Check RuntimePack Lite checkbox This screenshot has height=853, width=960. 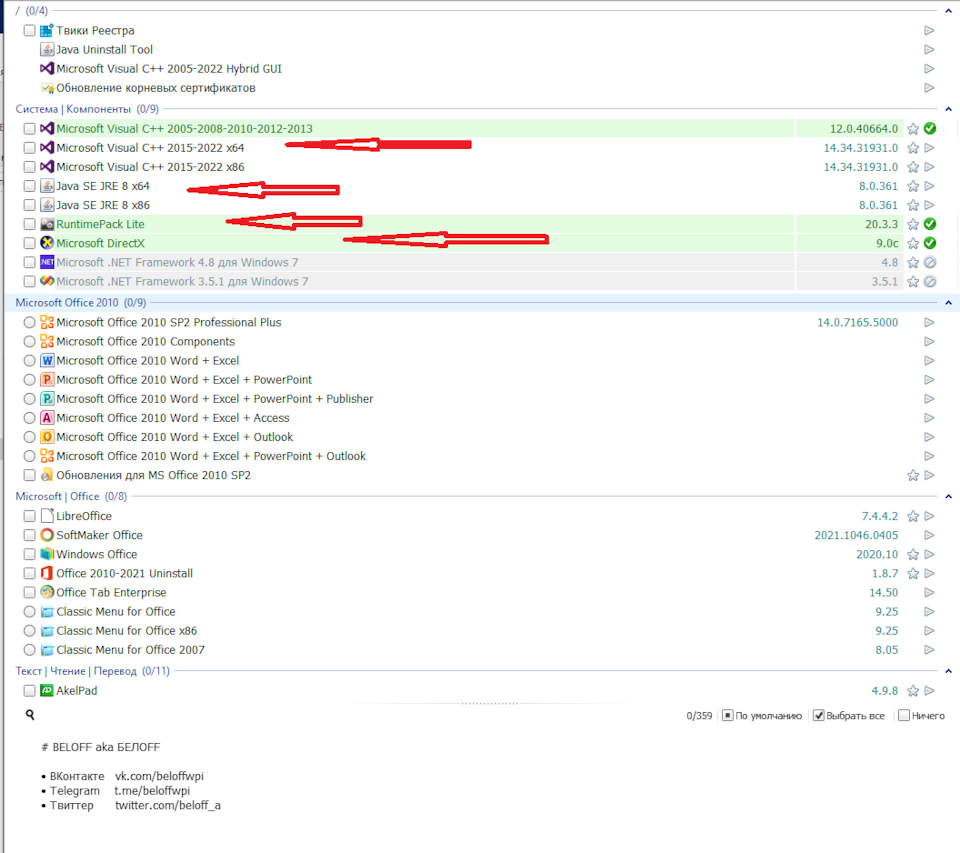pos(29,224)
